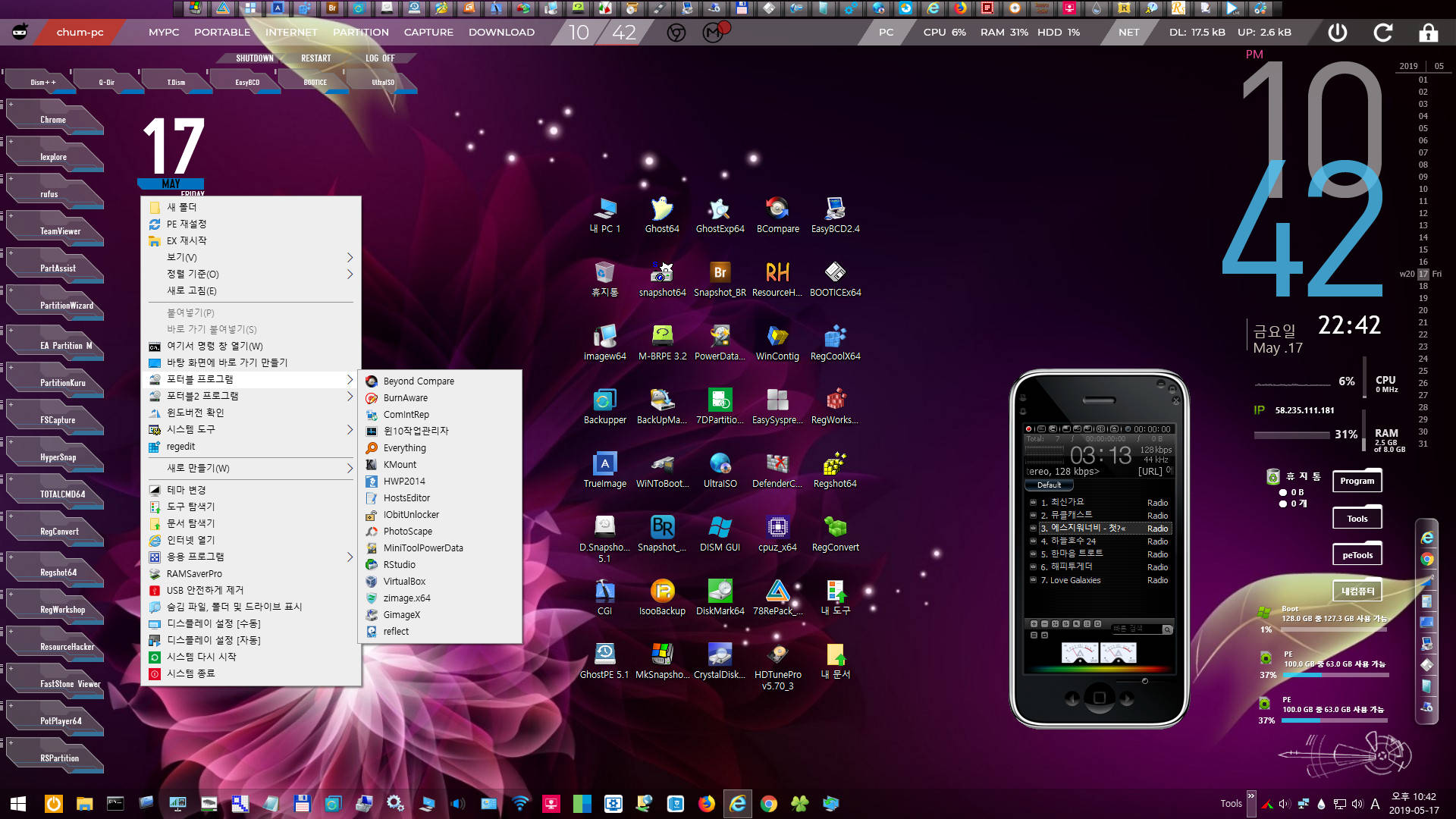1456x819 pixels.
Task: Click the DOWNLOAD top menu label
Action: click(501, 33)
